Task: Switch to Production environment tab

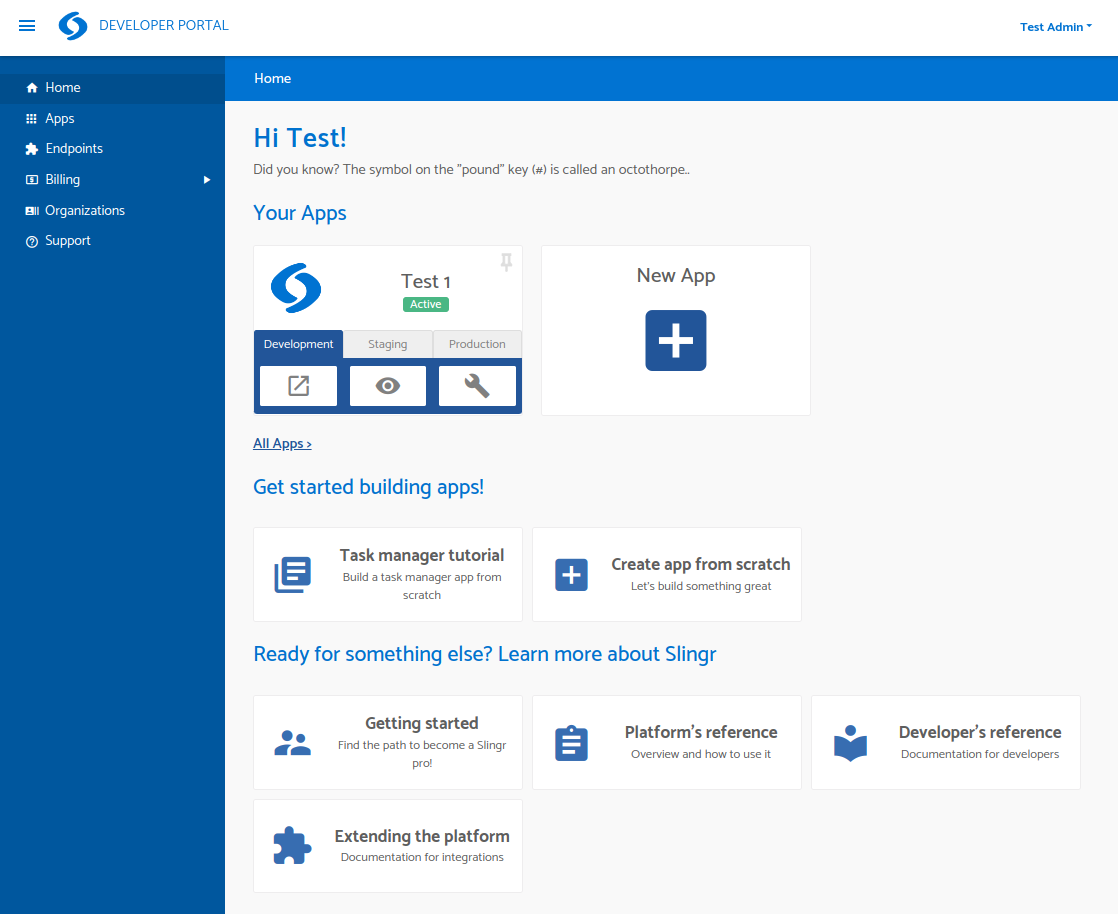Action: (477, 344)
